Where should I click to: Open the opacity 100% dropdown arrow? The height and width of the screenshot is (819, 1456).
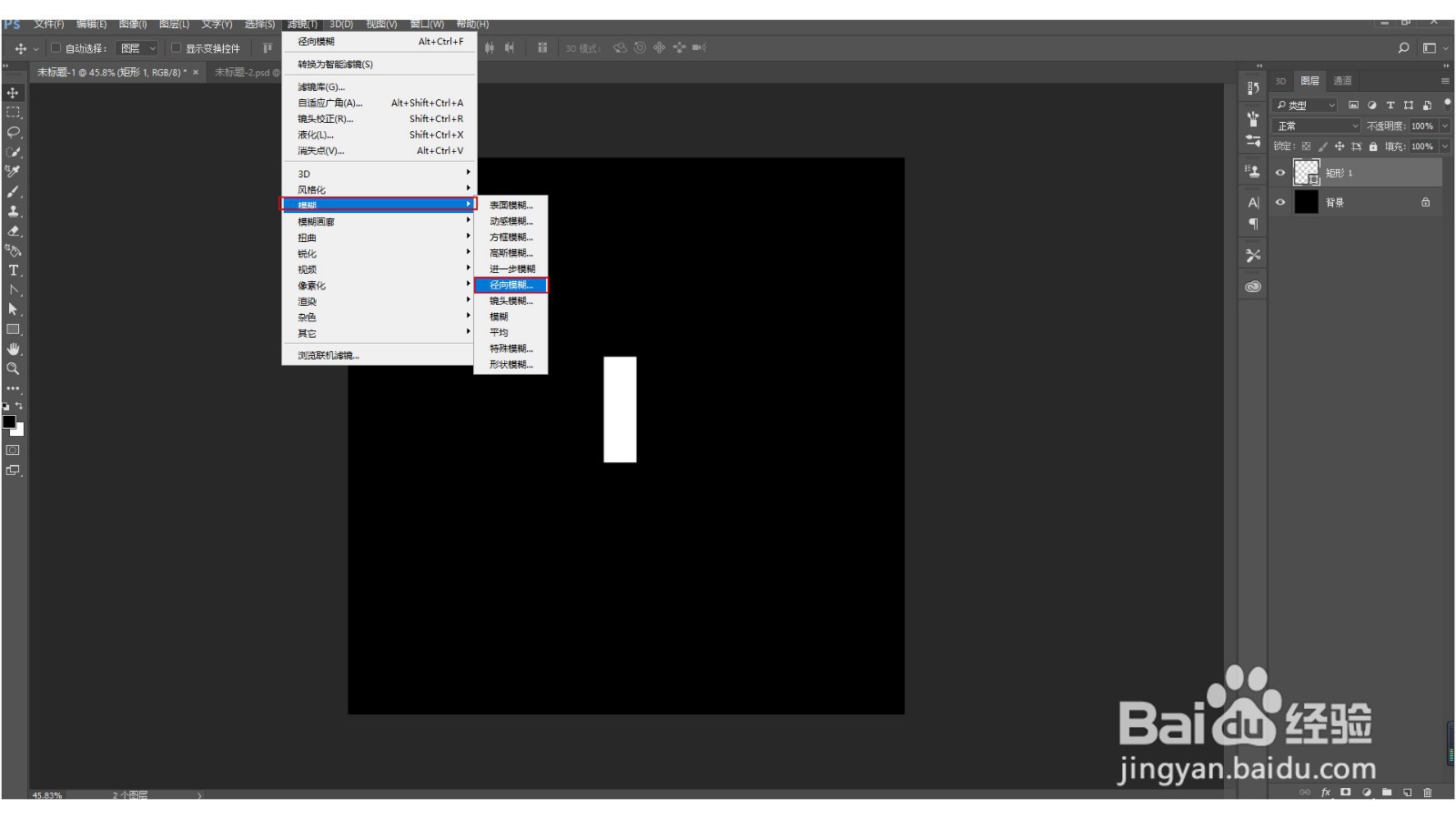1444,126
